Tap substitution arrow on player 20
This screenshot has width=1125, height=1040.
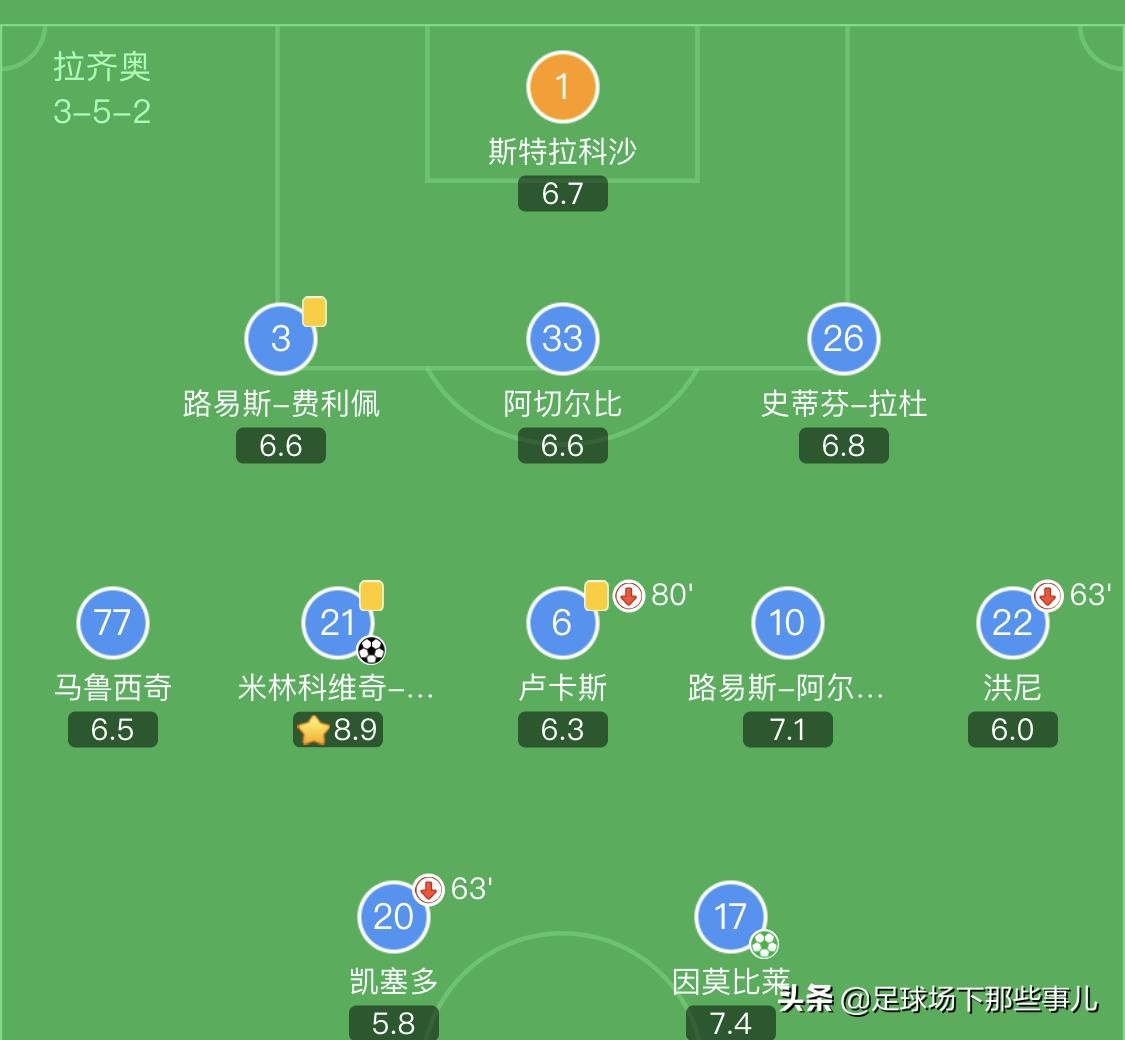pyautogui.click(x=428, y=889)
